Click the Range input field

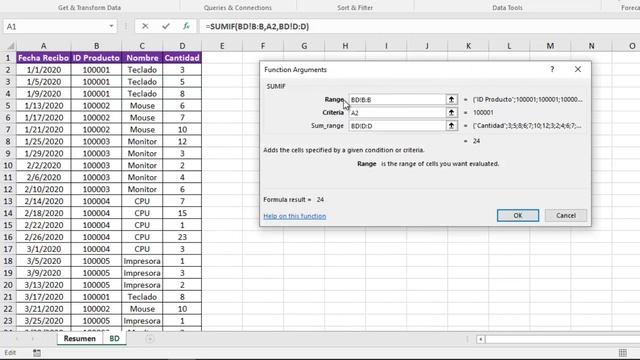pos(397,99)
